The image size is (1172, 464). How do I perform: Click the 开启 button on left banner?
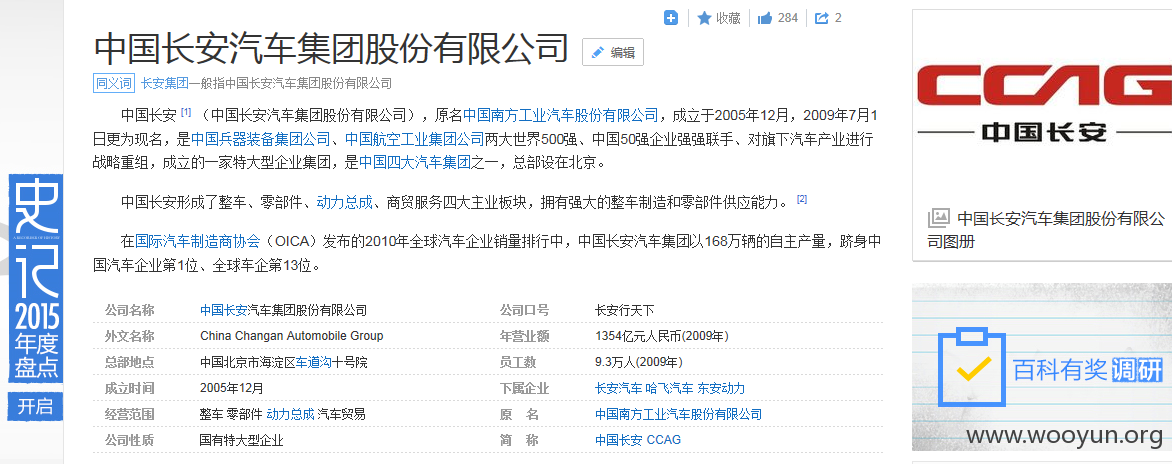coord(36,406)
